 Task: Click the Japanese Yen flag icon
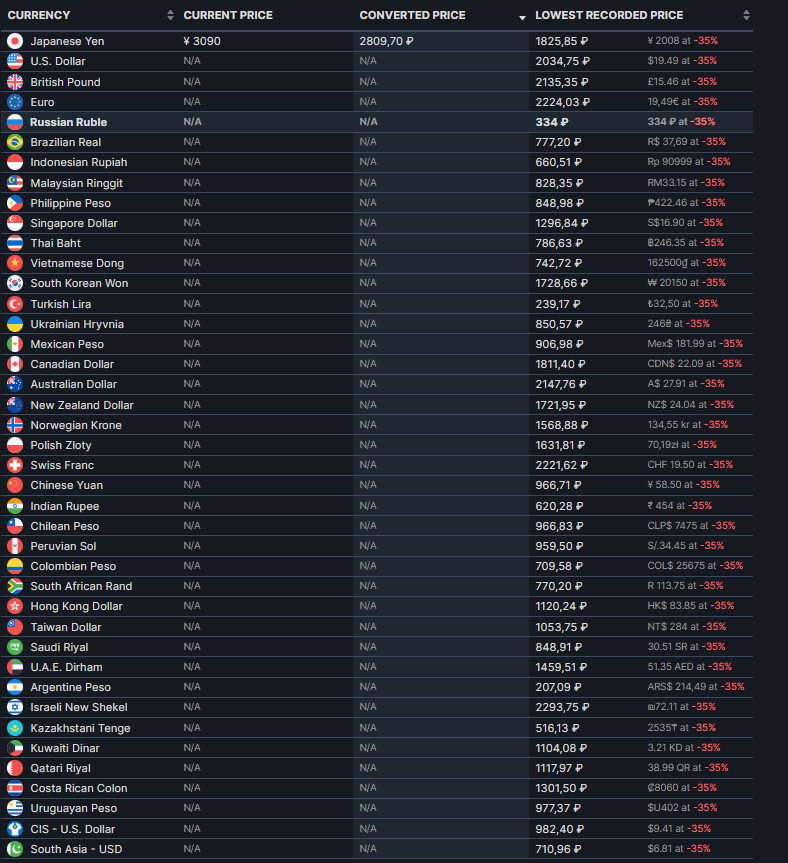[15, 41]
